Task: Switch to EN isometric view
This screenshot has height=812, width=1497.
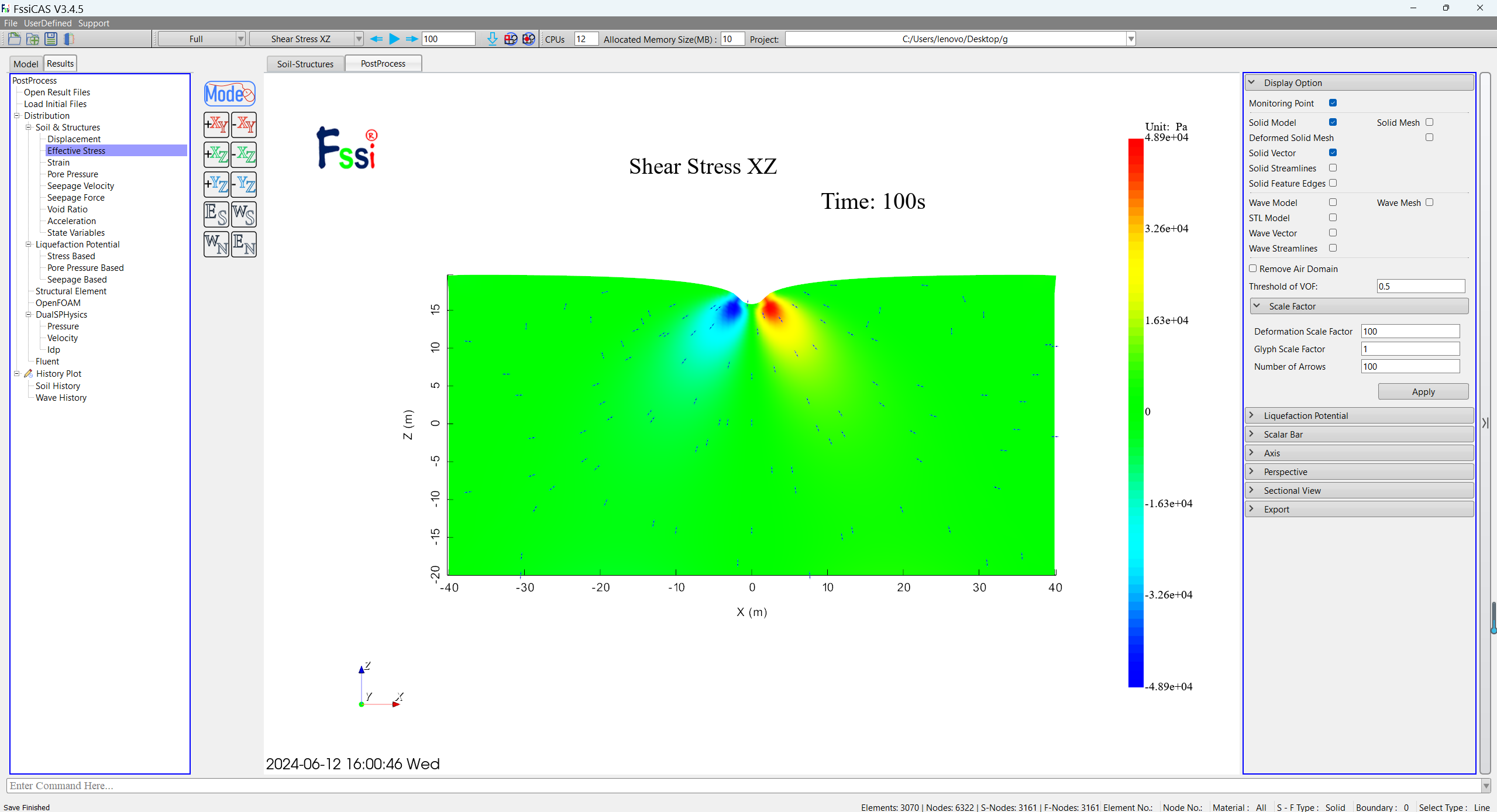Action: coord(244,244)
